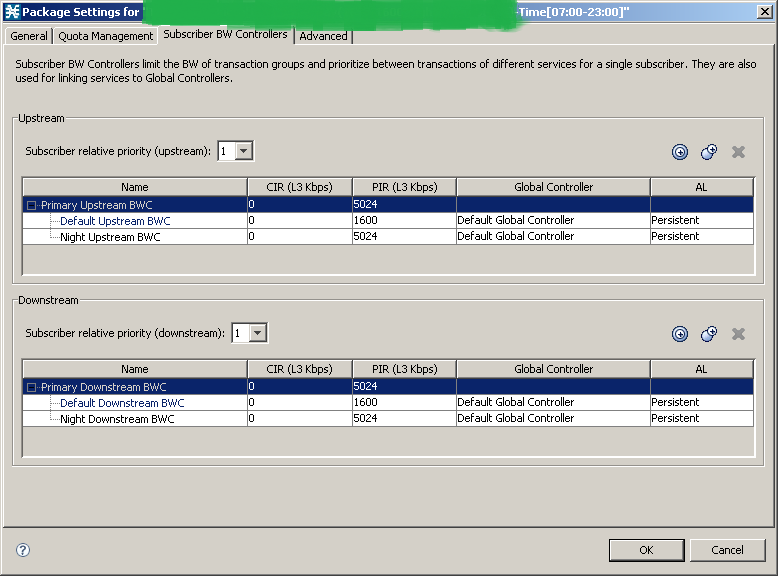Open the Quota Management tab
This screenshot has height=577, width=779.
point(106,36)
